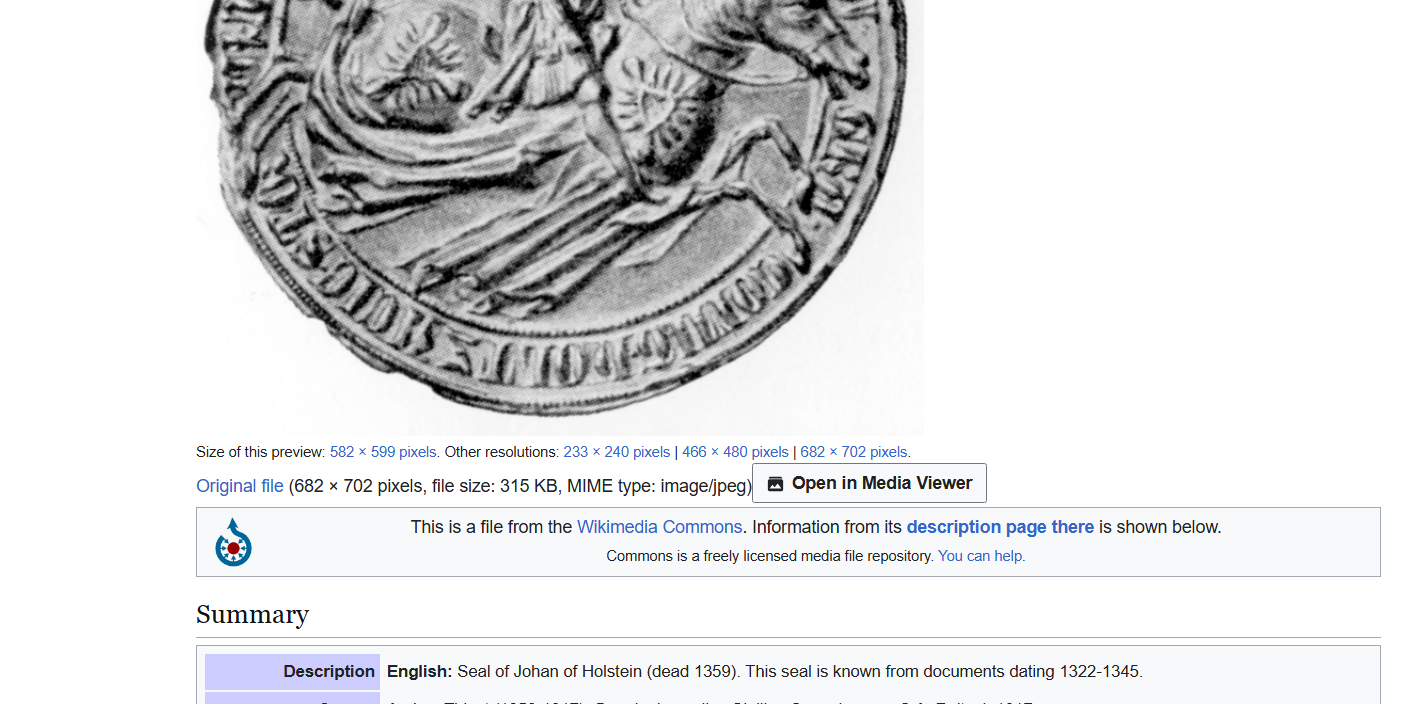Follow the Wikimedia Commons link
This screenshot has width=1428, height=704.
coord(659,527)
